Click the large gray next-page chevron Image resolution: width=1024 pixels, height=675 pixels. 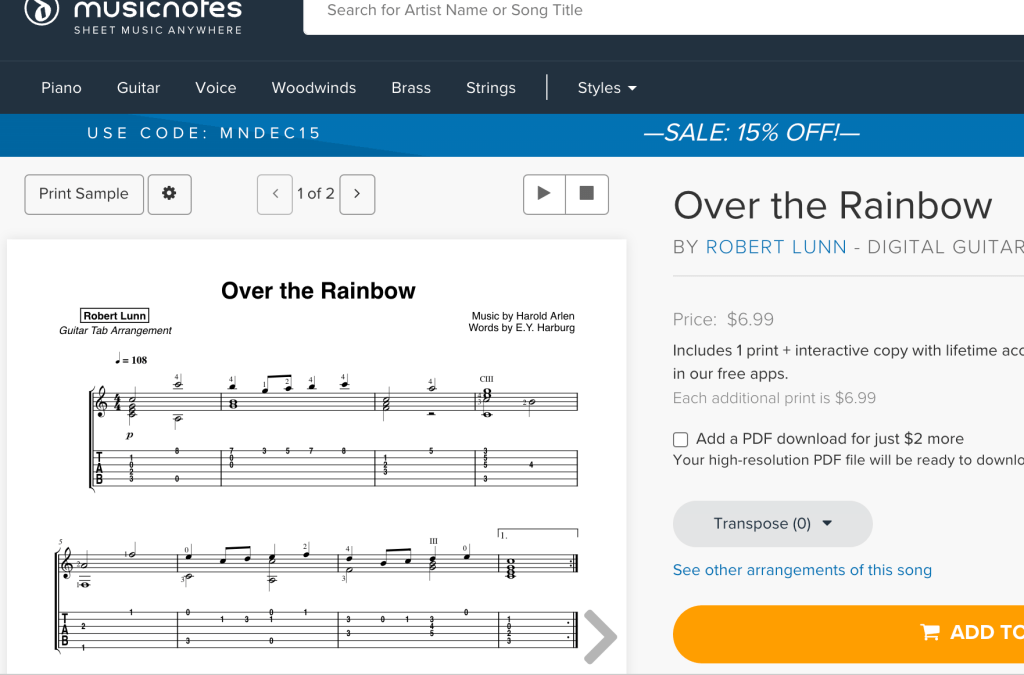coord(599,636)
